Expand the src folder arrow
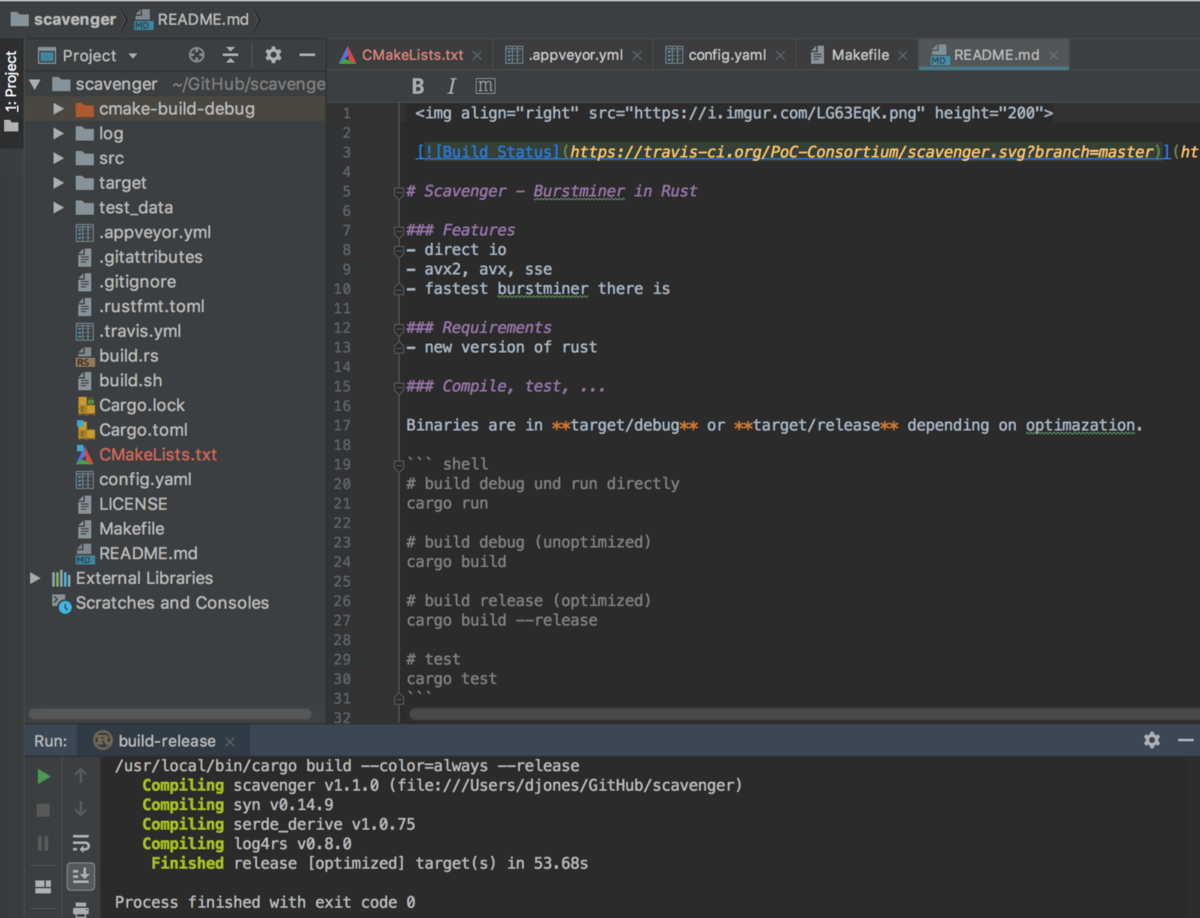This screenshot has width=1200, height=918. [59, 158]
